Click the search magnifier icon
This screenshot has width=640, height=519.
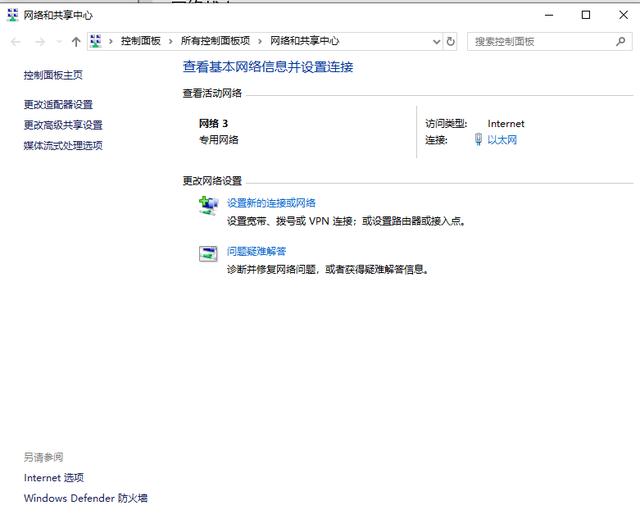pyautogui.click(x=621, y=41)
